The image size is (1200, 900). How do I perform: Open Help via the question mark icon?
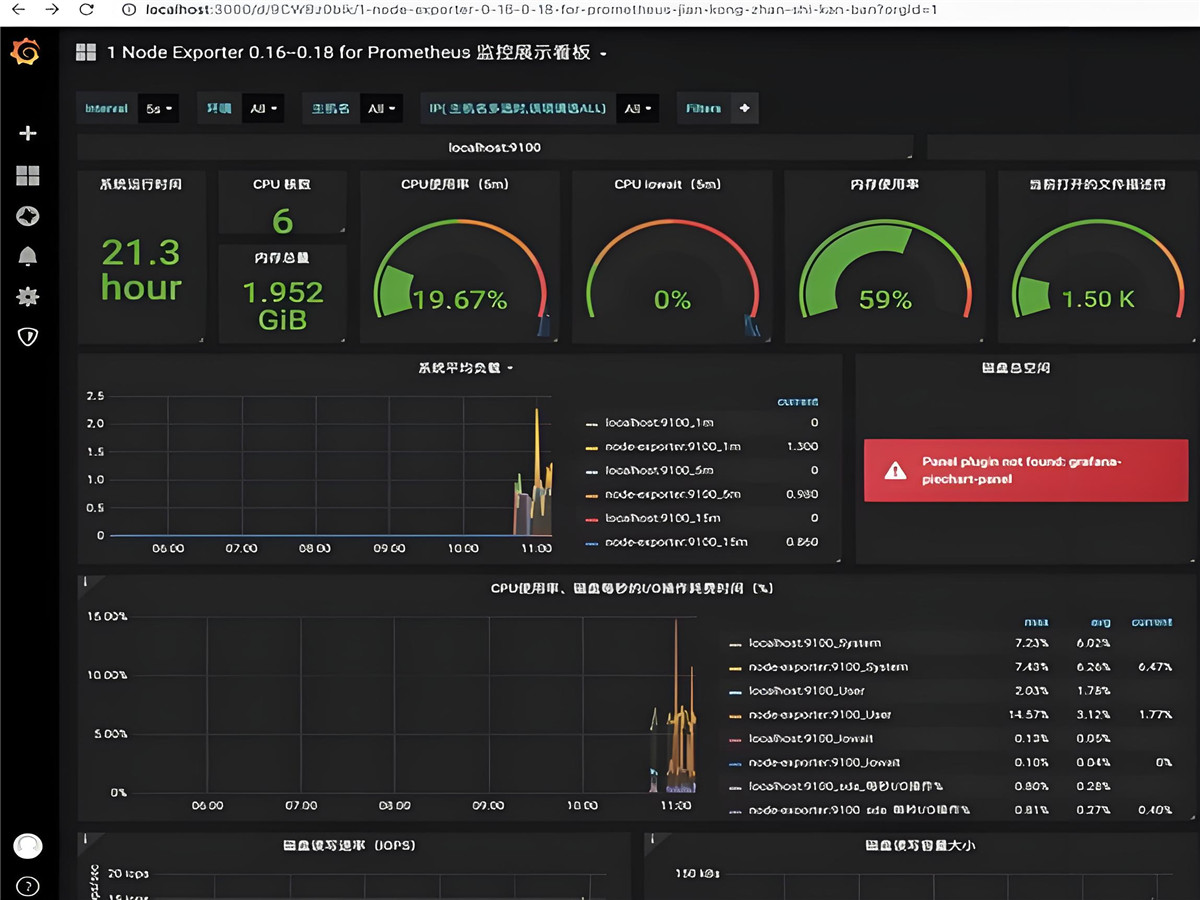click(28, 886)
